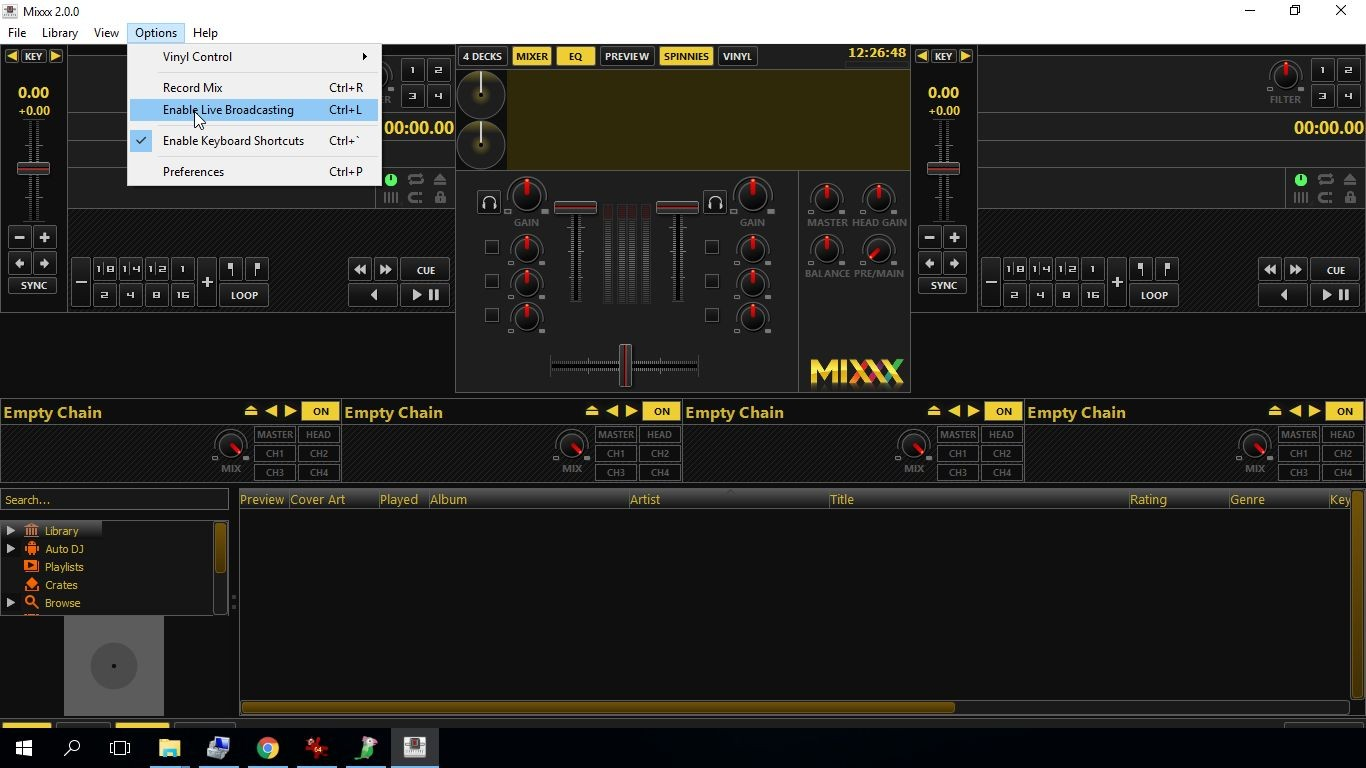The width and height of the screenshot is (1366, 768).
Task: Click the library Search field
Action: coord(115,499)
